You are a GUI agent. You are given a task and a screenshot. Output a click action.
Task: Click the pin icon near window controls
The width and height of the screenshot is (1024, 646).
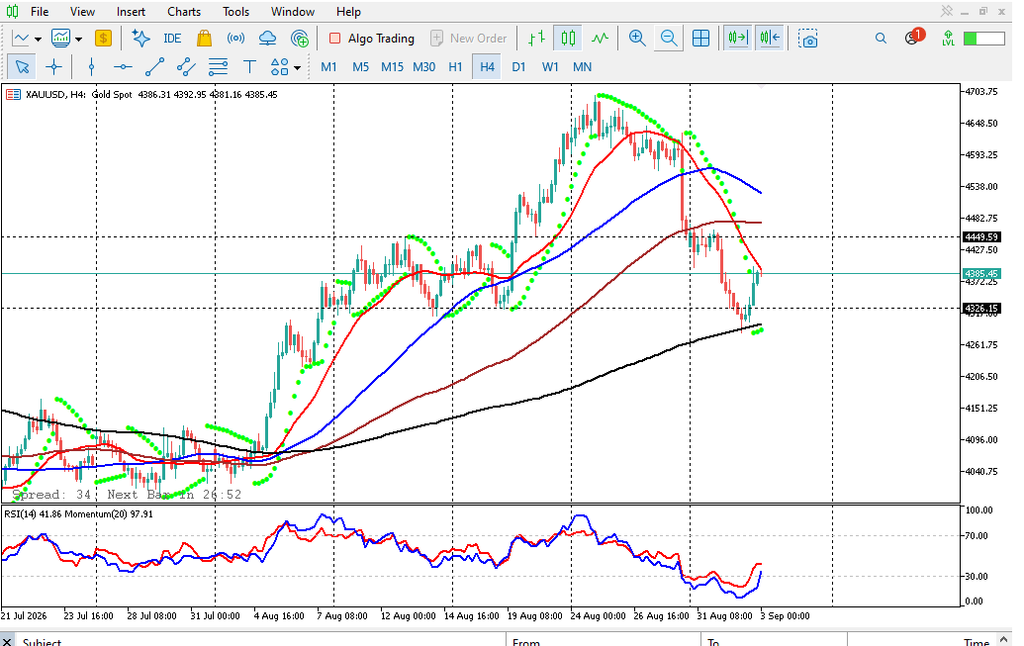click(x=946, y=11)
